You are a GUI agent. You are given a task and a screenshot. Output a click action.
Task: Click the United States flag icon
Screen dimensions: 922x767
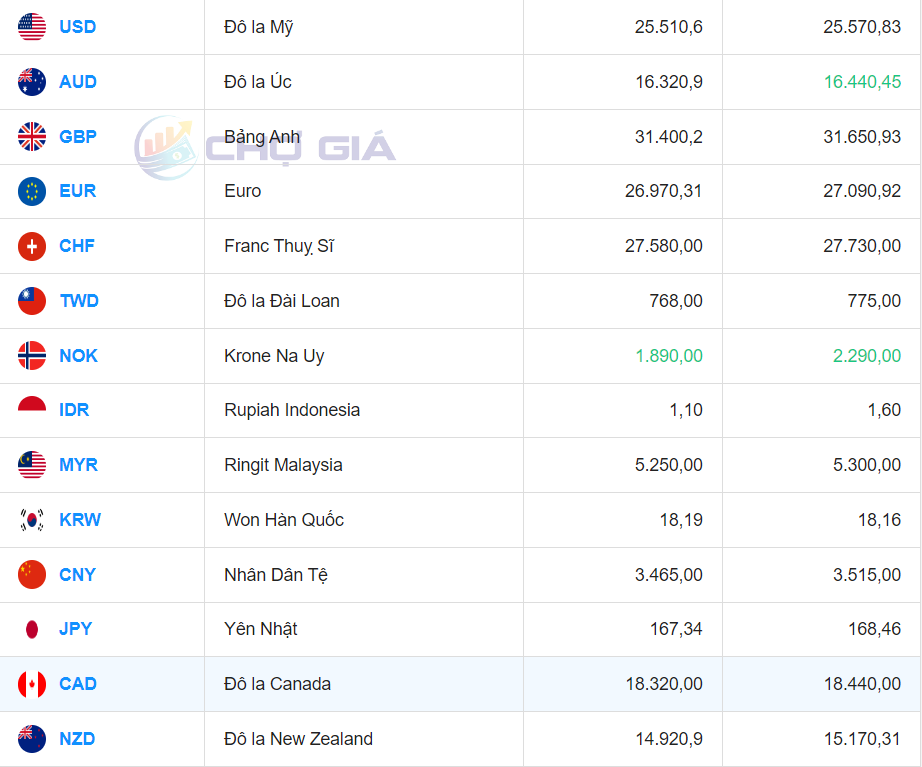click(x=32, y=27)
